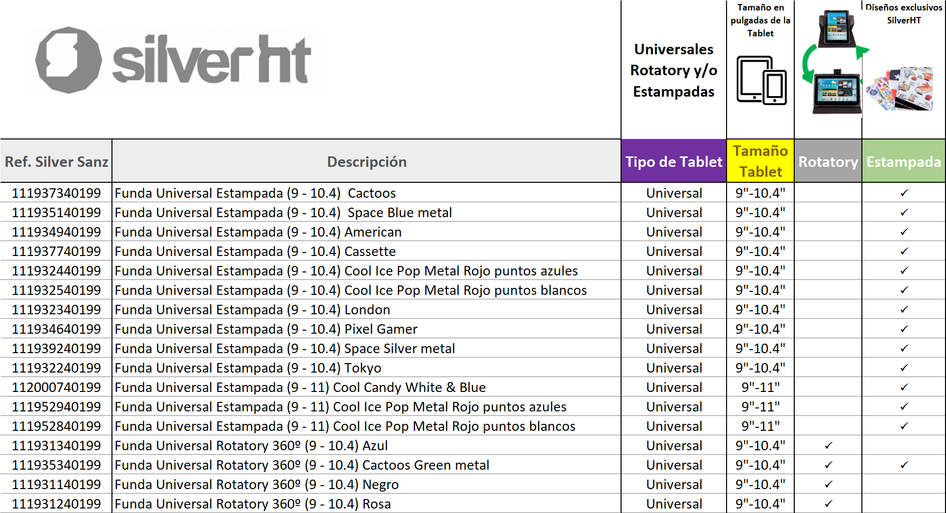
Task: Select description Funda Universal Estampada Cactoos
Action: click(x=255, y=193)
